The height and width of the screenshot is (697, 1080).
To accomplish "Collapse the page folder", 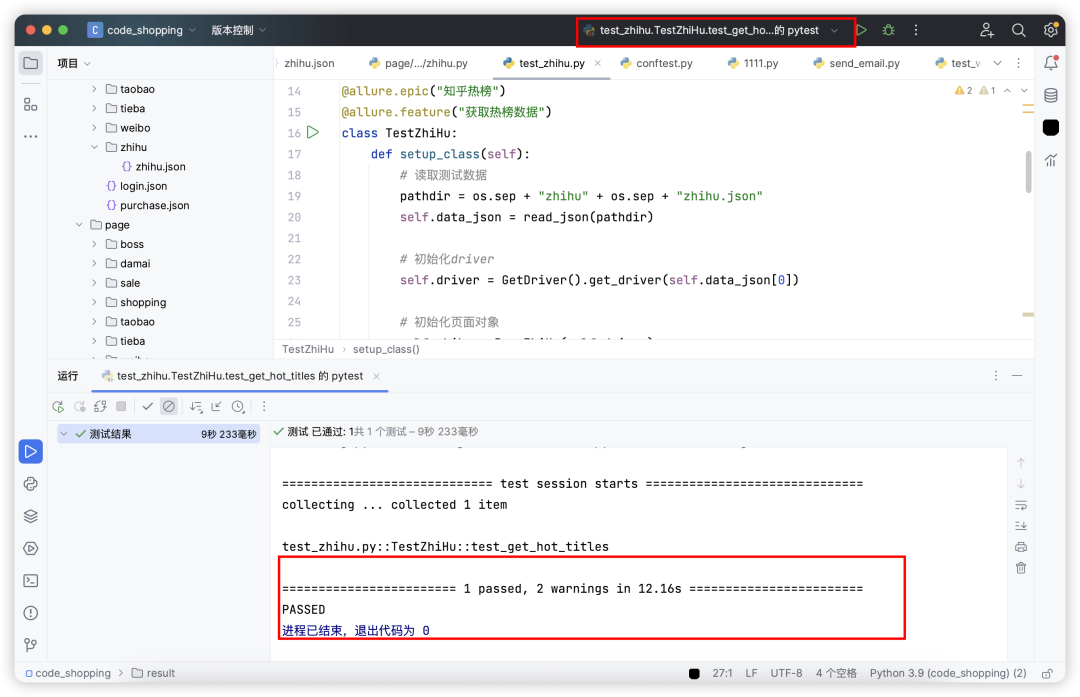I will pos(79,225).
